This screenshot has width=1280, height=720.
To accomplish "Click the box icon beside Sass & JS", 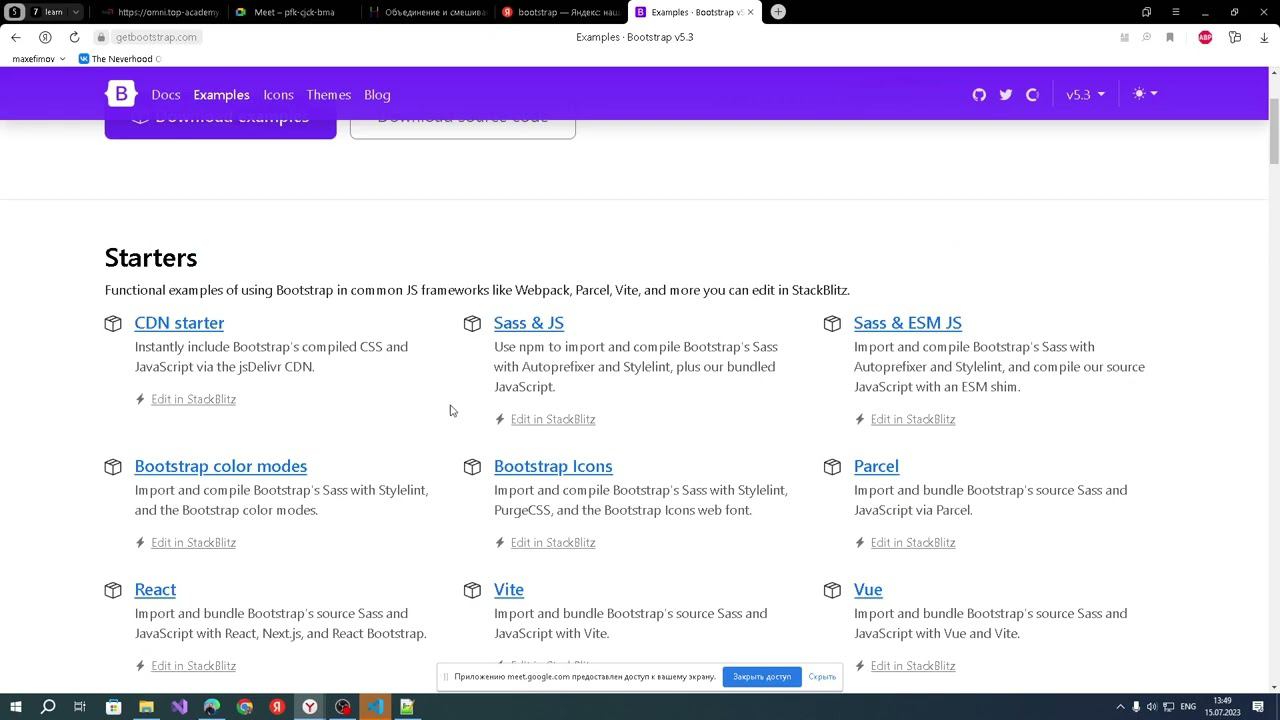I will [x=472, y=323].
